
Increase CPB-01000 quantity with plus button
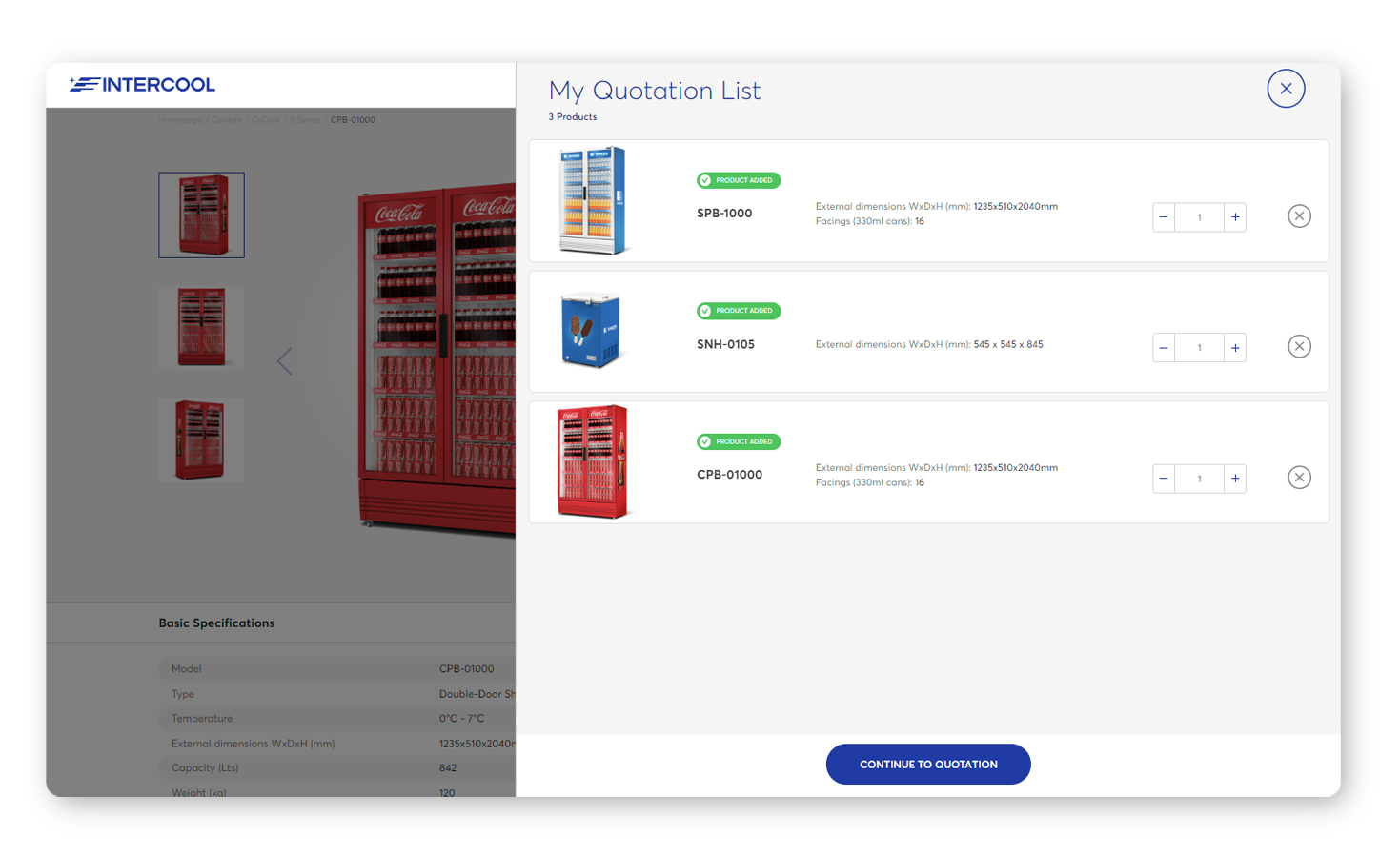tap(1235, 479)
